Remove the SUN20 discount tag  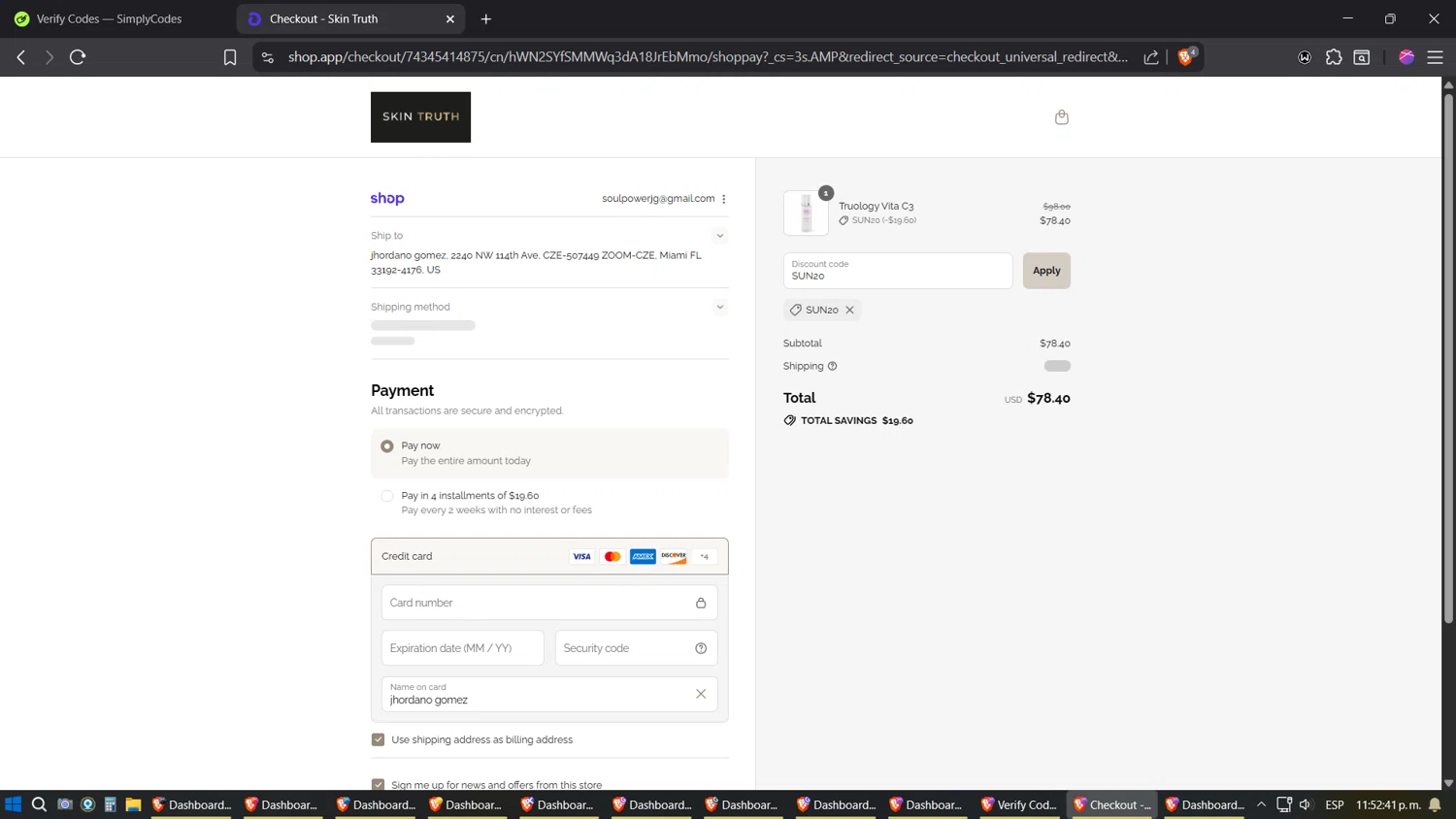point(849,311)
